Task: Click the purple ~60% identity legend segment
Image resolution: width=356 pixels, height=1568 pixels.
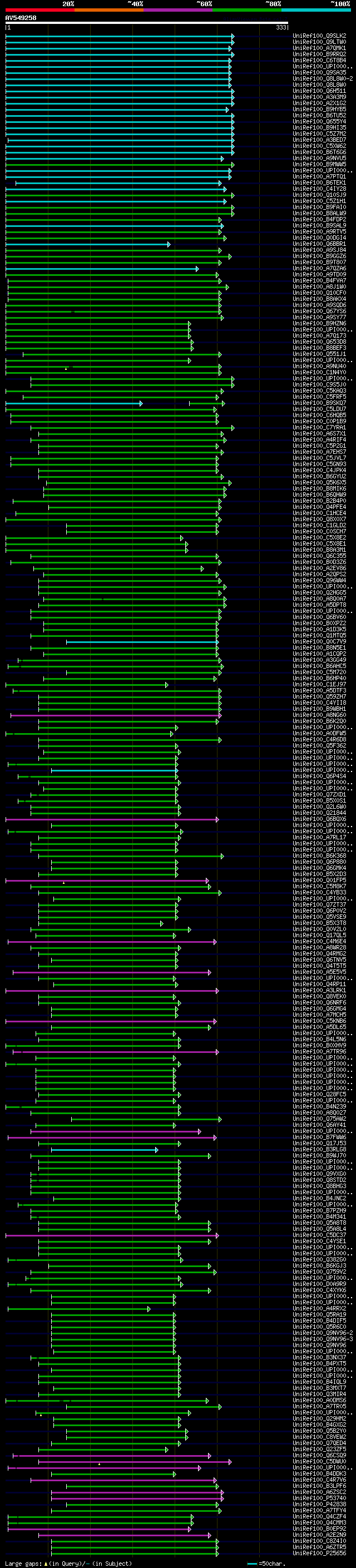Action: pyautogui.click(x=179, y=10)
